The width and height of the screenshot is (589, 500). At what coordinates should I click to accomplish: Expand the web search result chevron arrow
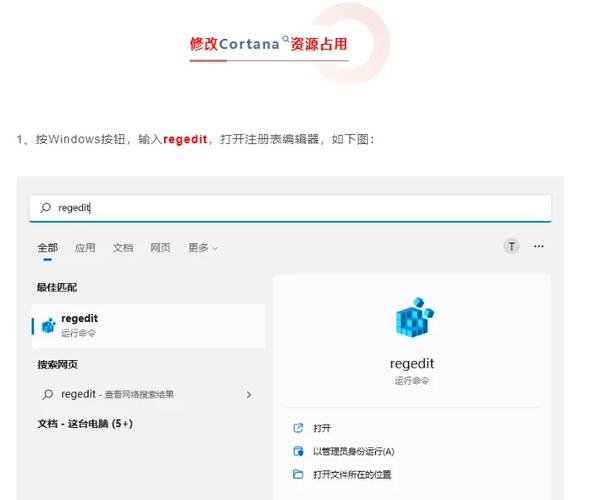pos(249,395)
